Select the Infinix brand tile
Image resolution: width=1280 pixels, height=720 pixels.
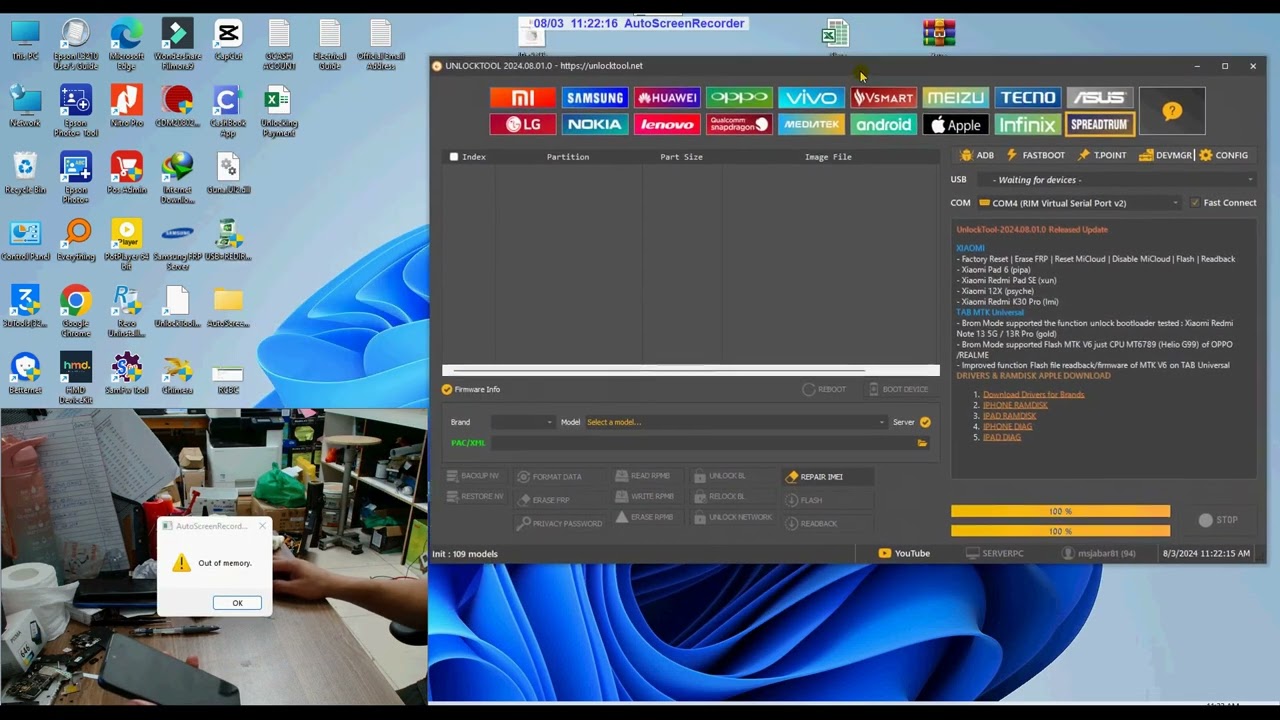[1027, 125]
